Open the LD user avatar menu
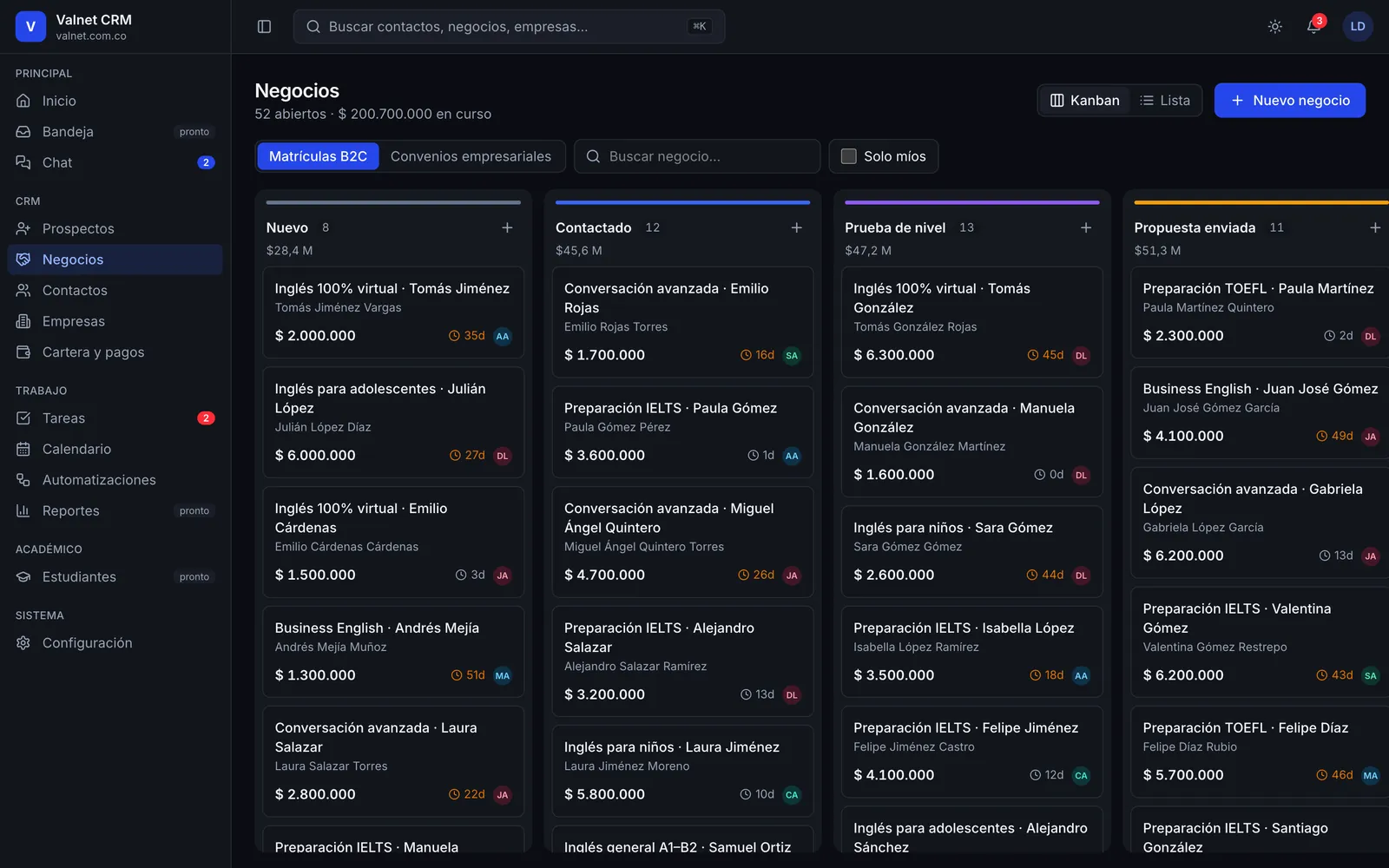 [x=1358, y=27]
